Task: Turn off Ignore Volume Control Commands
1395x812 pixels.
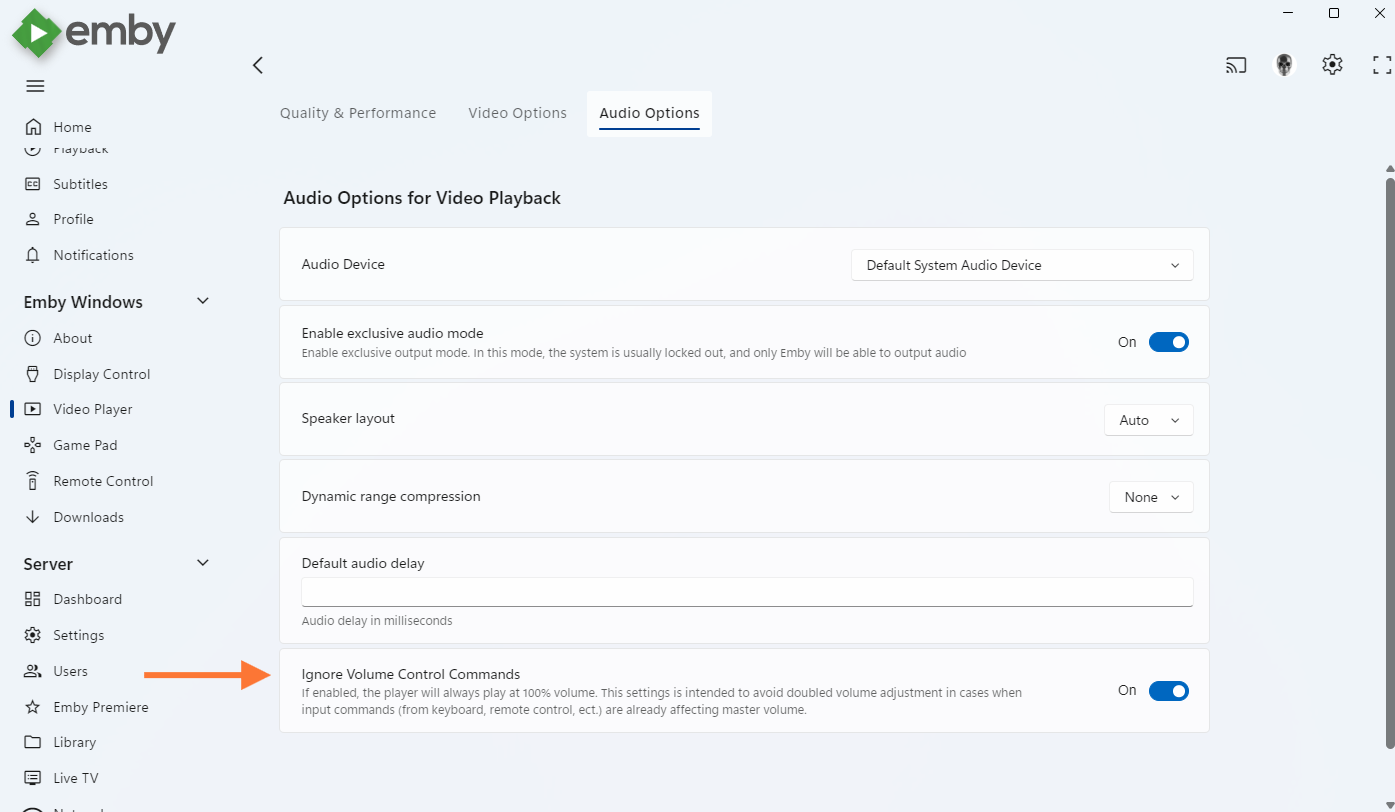Action: tap(1168, 691)
